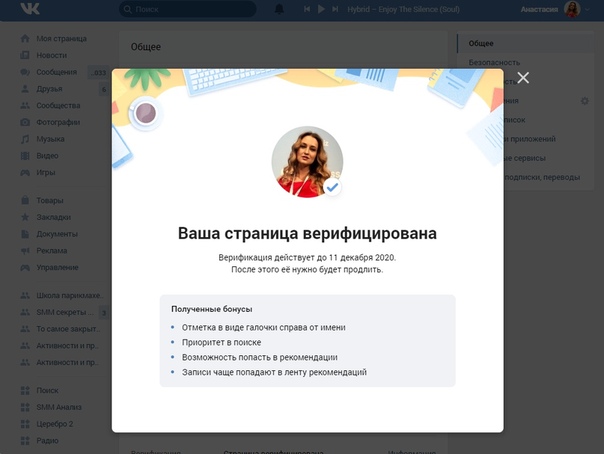Screen dimensions: 604x454
Task: Click the gamepad icon beside Игры
Action: pyautogui.click(x=25, y=173)
